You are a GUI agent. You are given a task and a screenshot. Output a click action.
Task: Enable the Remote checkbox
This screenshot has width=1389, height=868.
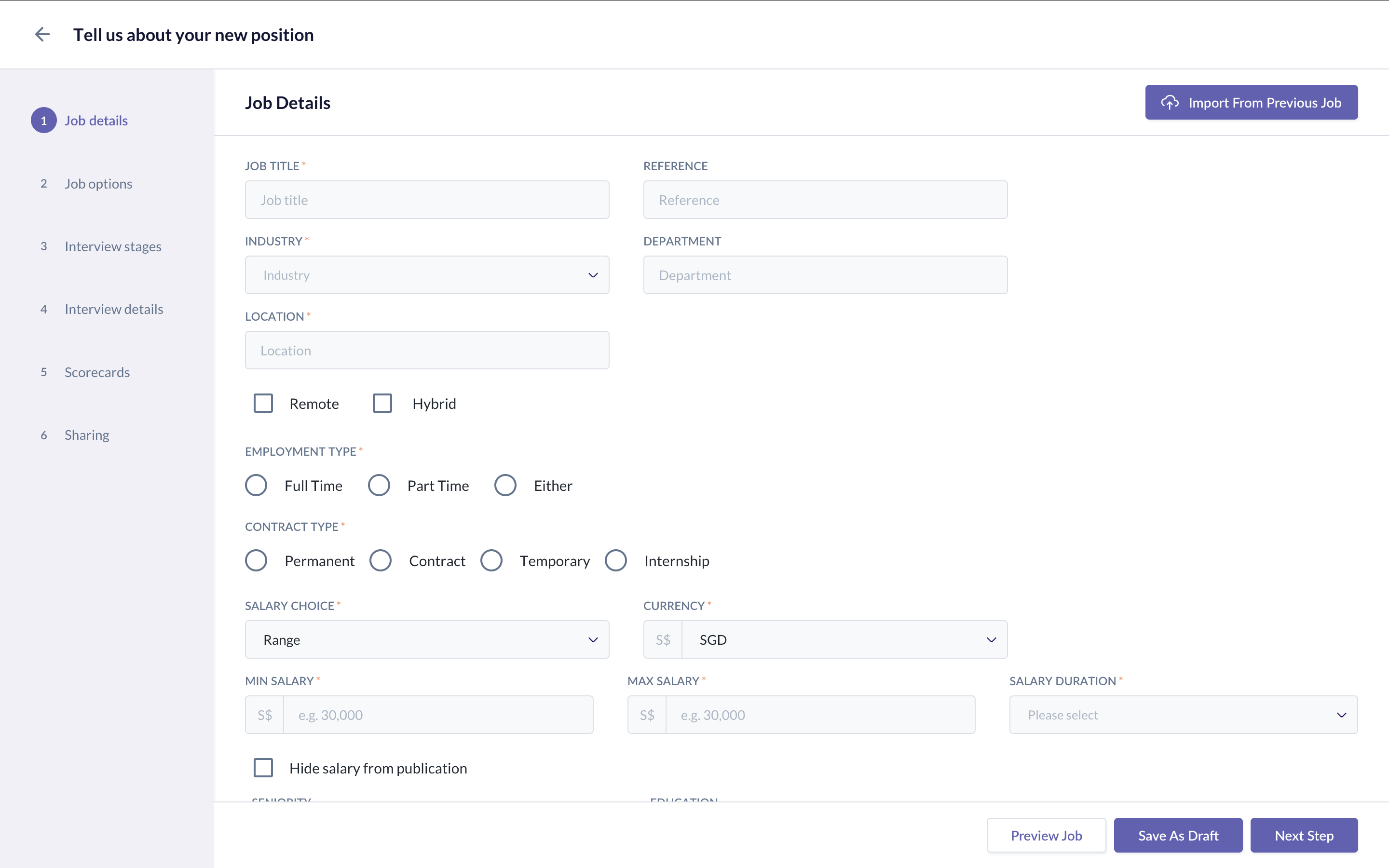[x=263, y=404]
